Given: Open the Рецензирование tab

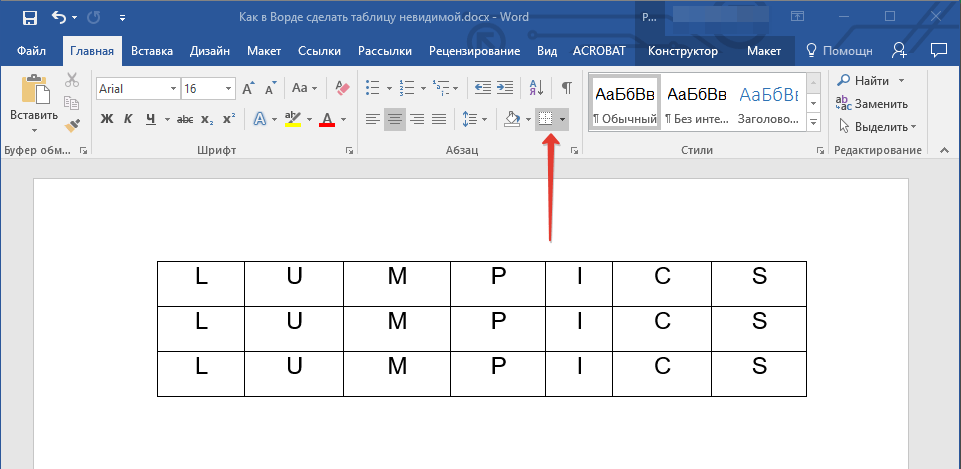Looking at the screenshot, I should [x=474, y=50].
